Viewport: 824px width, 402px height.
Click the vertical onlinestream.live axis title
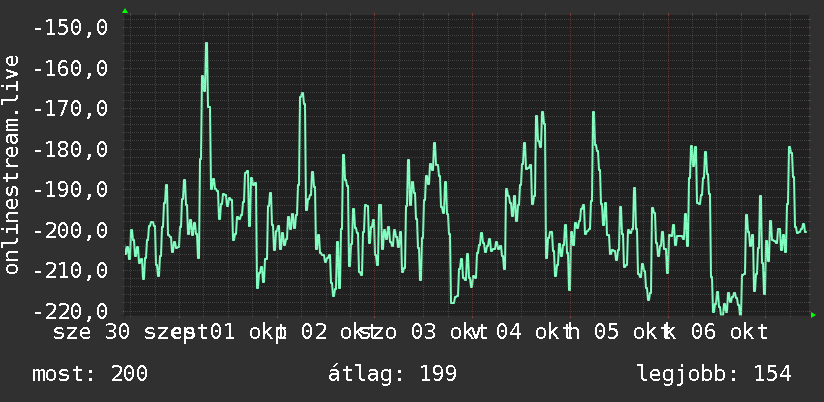coord(12,164)
